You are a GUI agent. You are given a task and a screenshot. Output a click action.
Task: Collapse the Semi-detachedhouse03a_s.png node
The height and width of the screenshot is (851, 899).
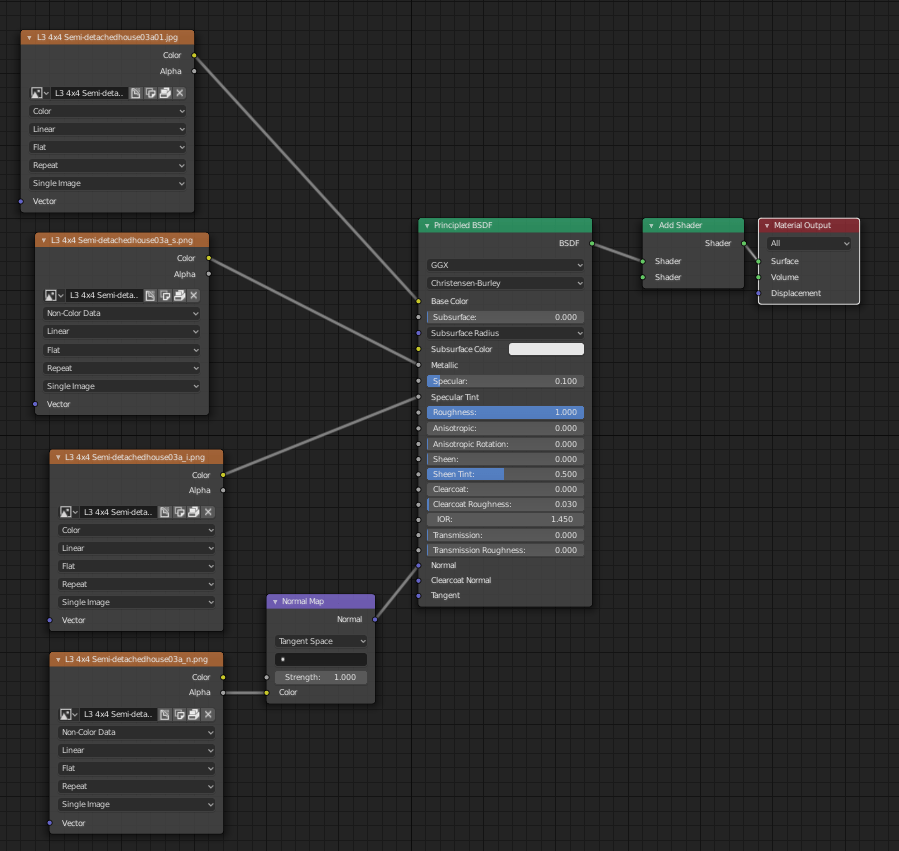tap(44, 240)
